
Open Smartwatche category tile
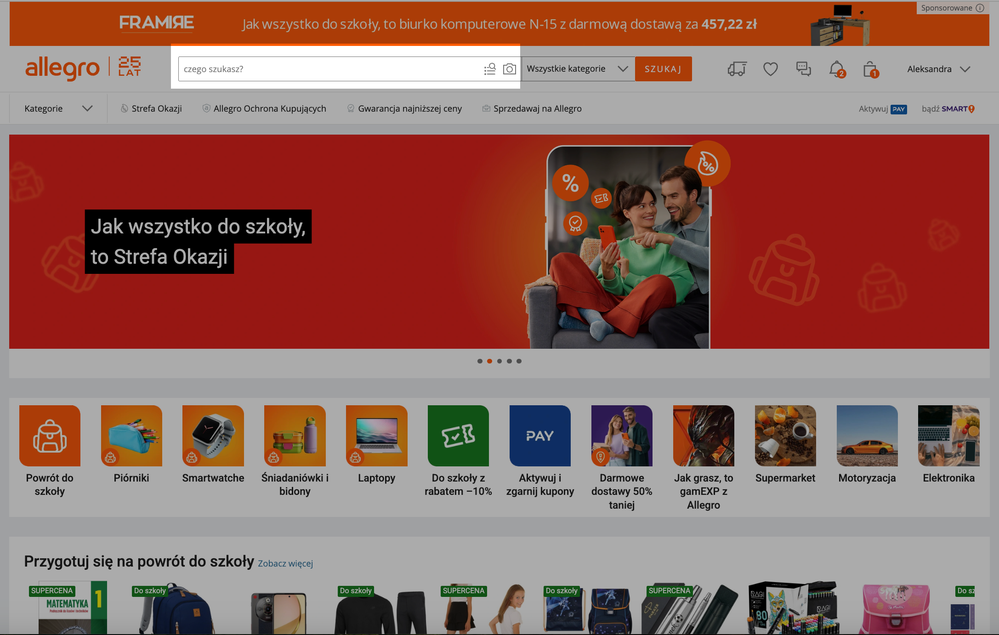pyautogui.click(x=213, y=445)
